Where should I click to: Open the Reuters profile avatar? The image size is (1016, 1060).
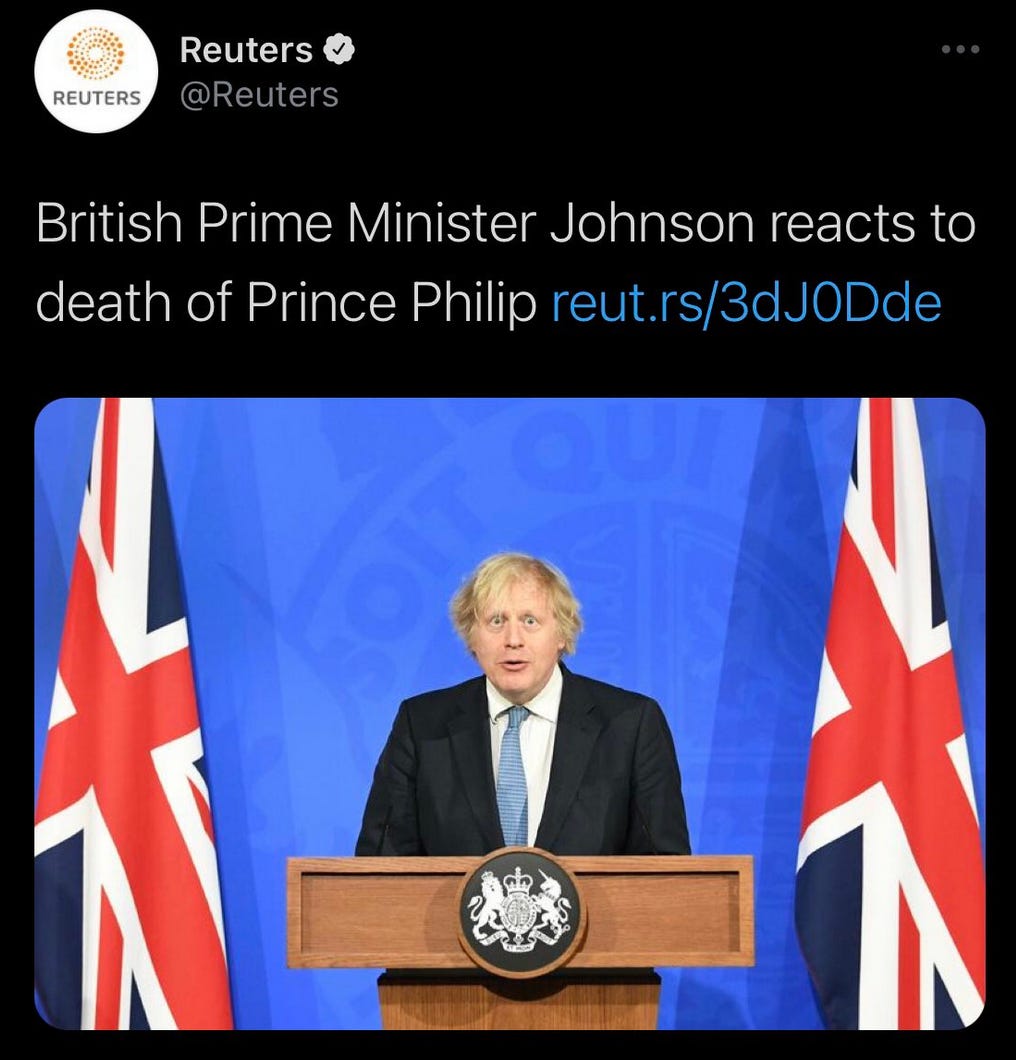(96, 71)
